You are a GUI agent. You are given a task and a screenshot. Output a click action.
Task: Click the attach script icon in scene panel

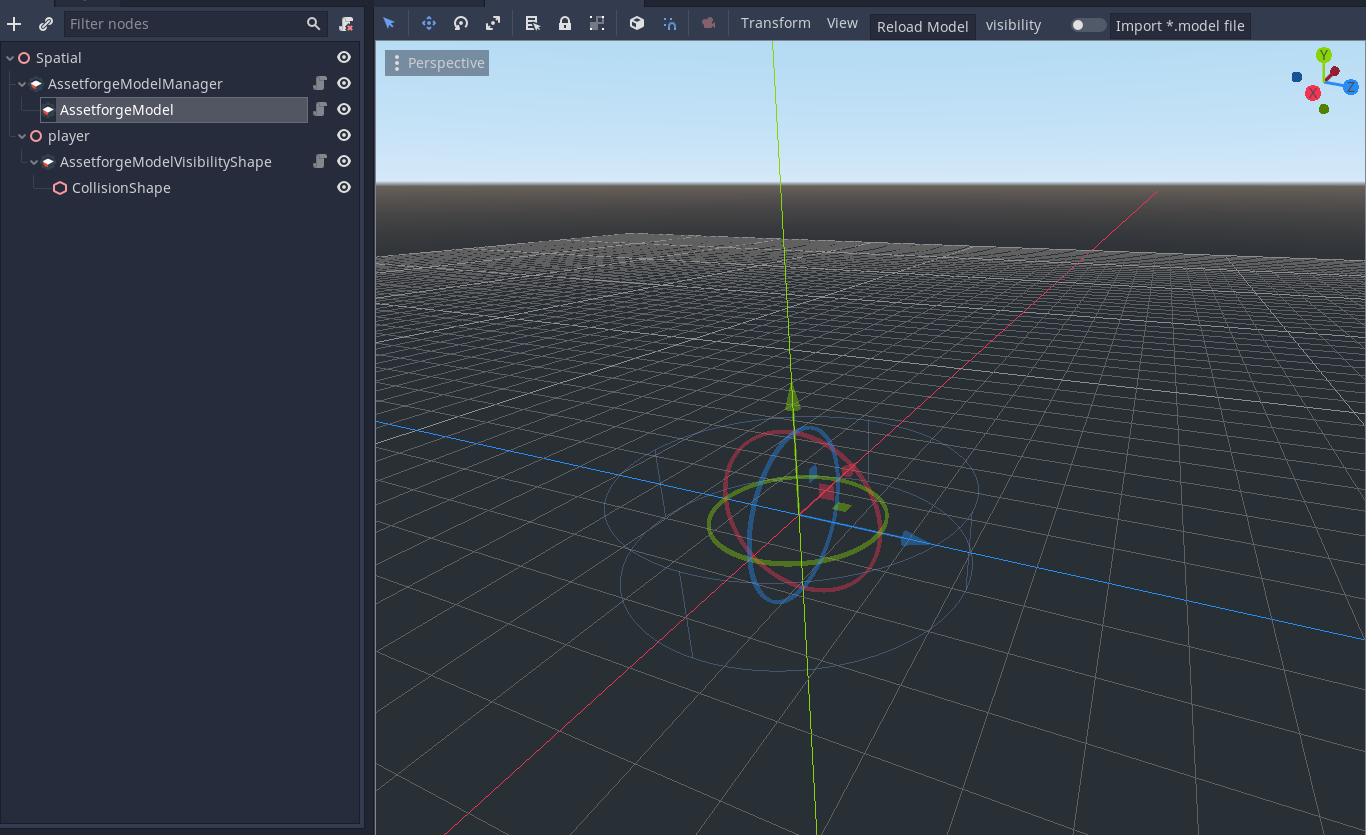[x=45, y=23]
